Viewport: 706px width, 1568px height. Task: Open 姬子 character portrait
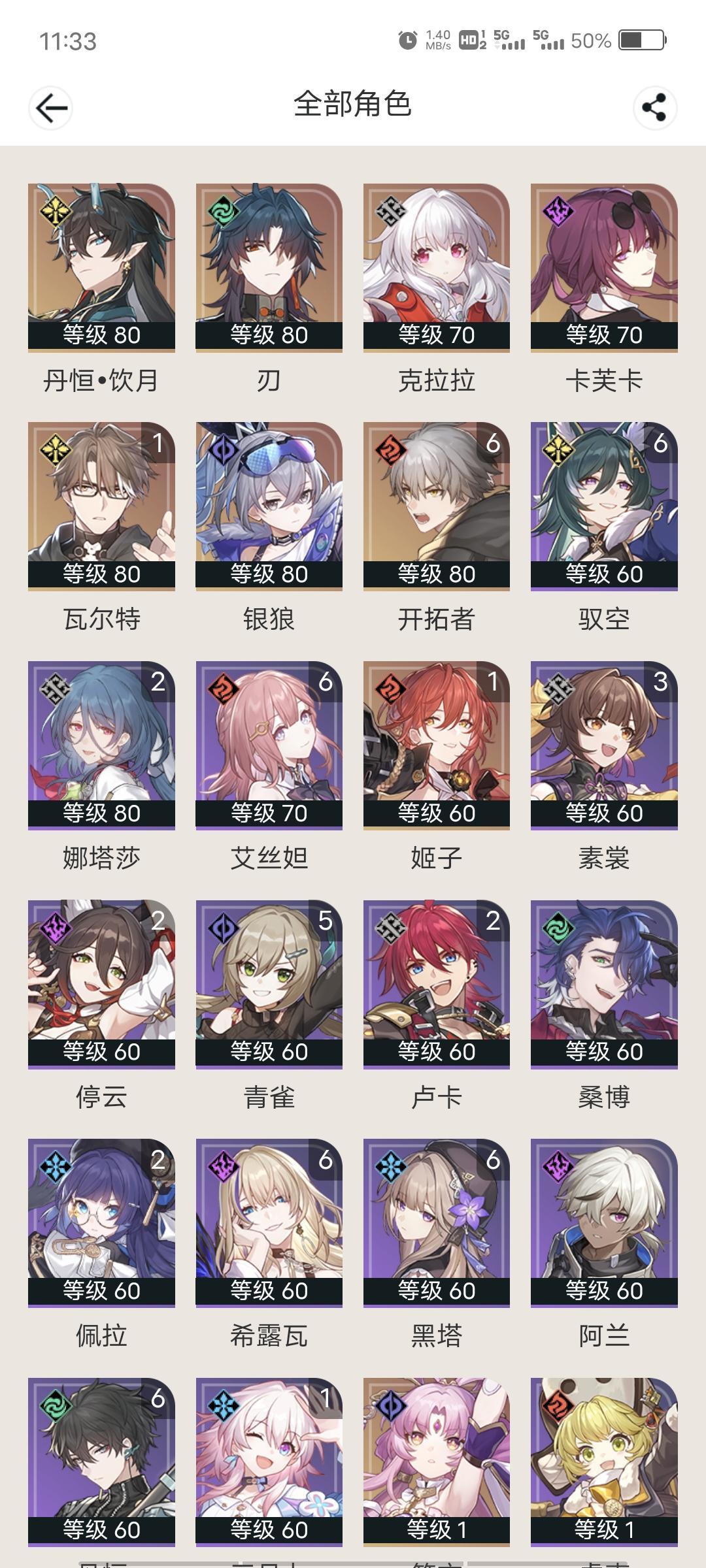pos(437,745)
